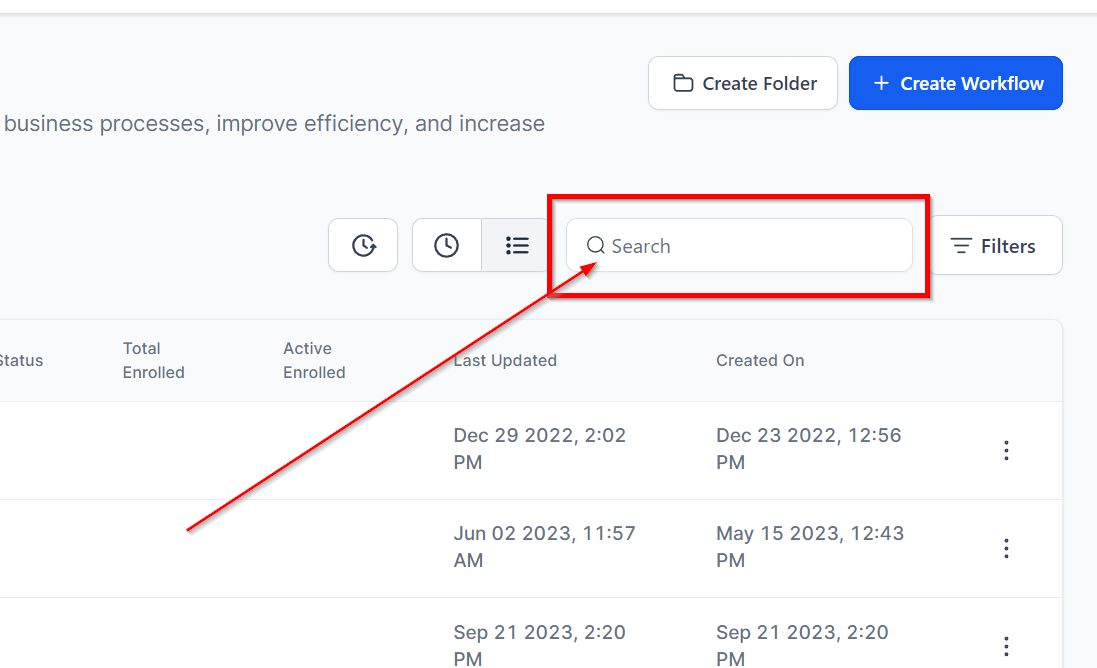Click the filter lines icon beside Filters
This screenshot has height=668, width=1097.
961,246
